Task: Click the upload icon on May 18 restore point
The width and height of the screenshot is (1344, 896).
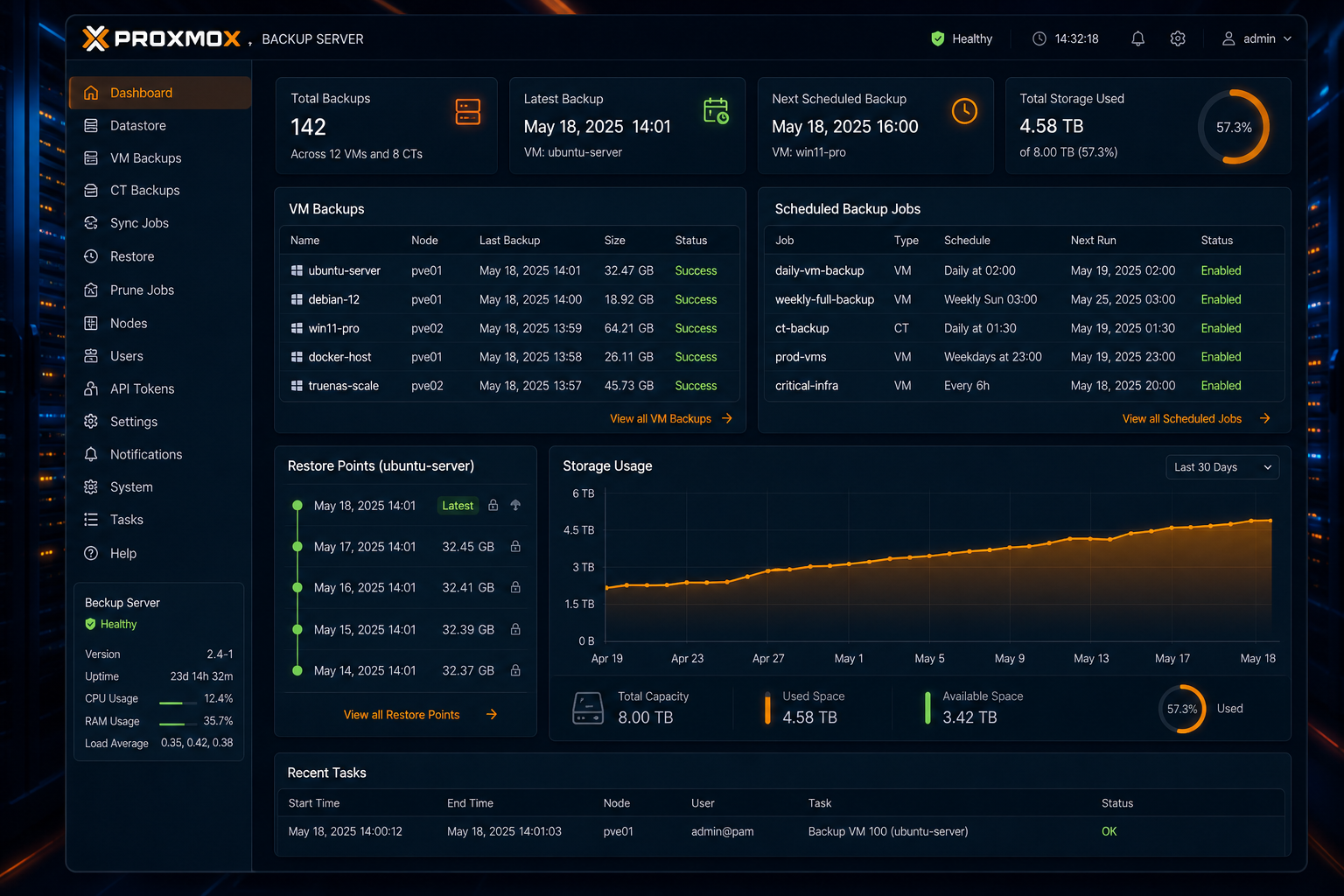Action: click(515, 505)
